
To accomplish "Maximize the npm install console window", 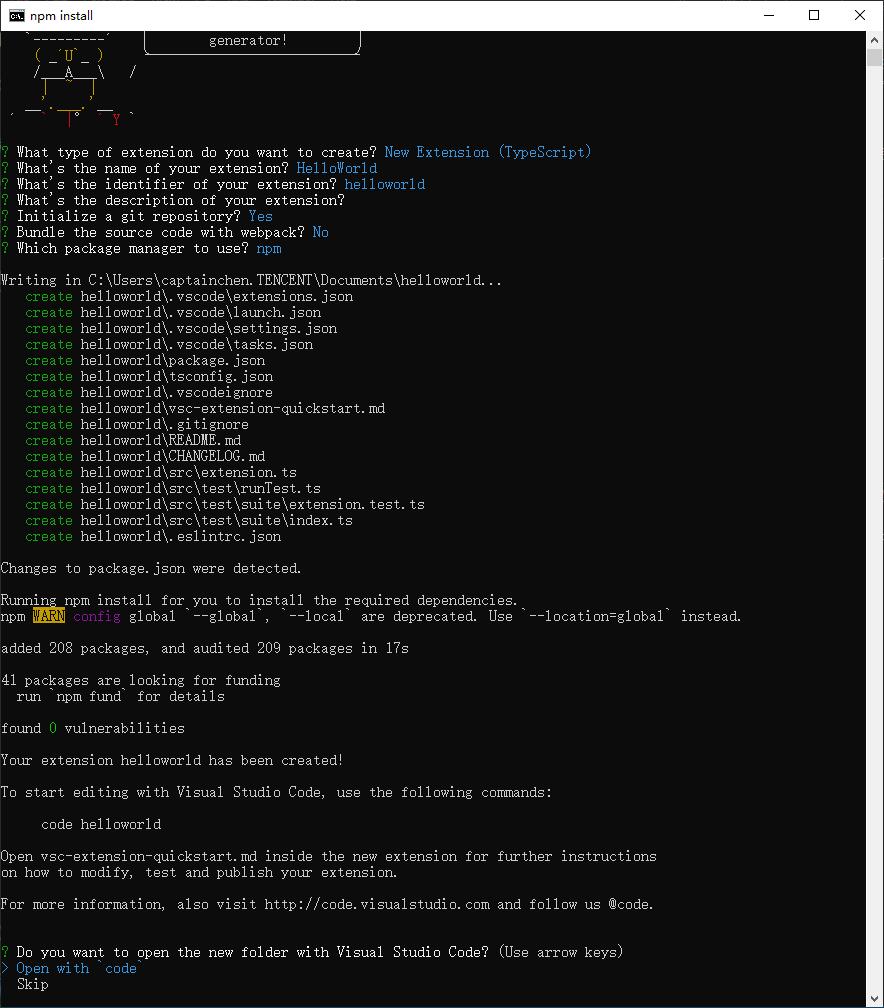I will coord(814,15).
